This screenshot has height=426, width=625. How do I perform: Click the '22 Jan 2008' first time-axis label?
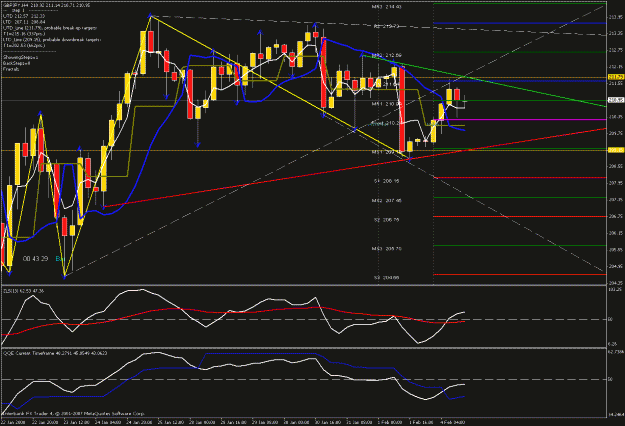[13, 422]
